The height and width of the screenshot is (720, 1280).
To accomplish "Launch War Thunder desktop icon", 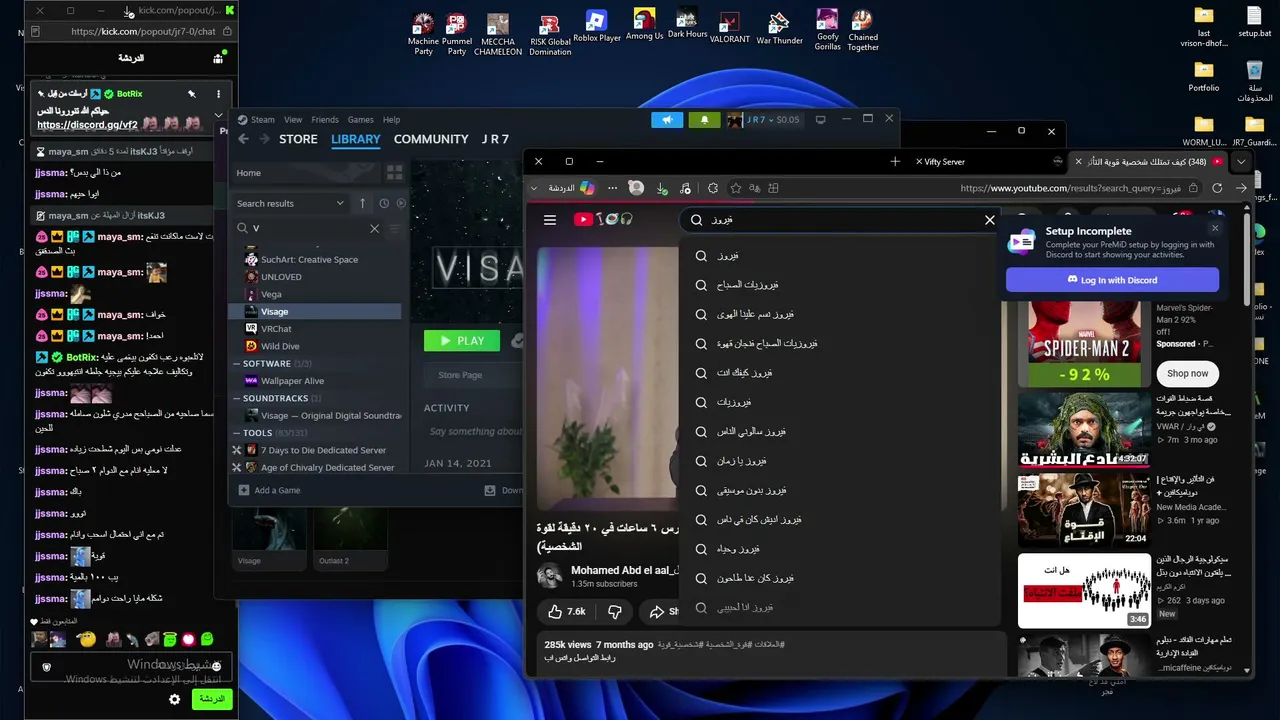I will coord(780,29).
